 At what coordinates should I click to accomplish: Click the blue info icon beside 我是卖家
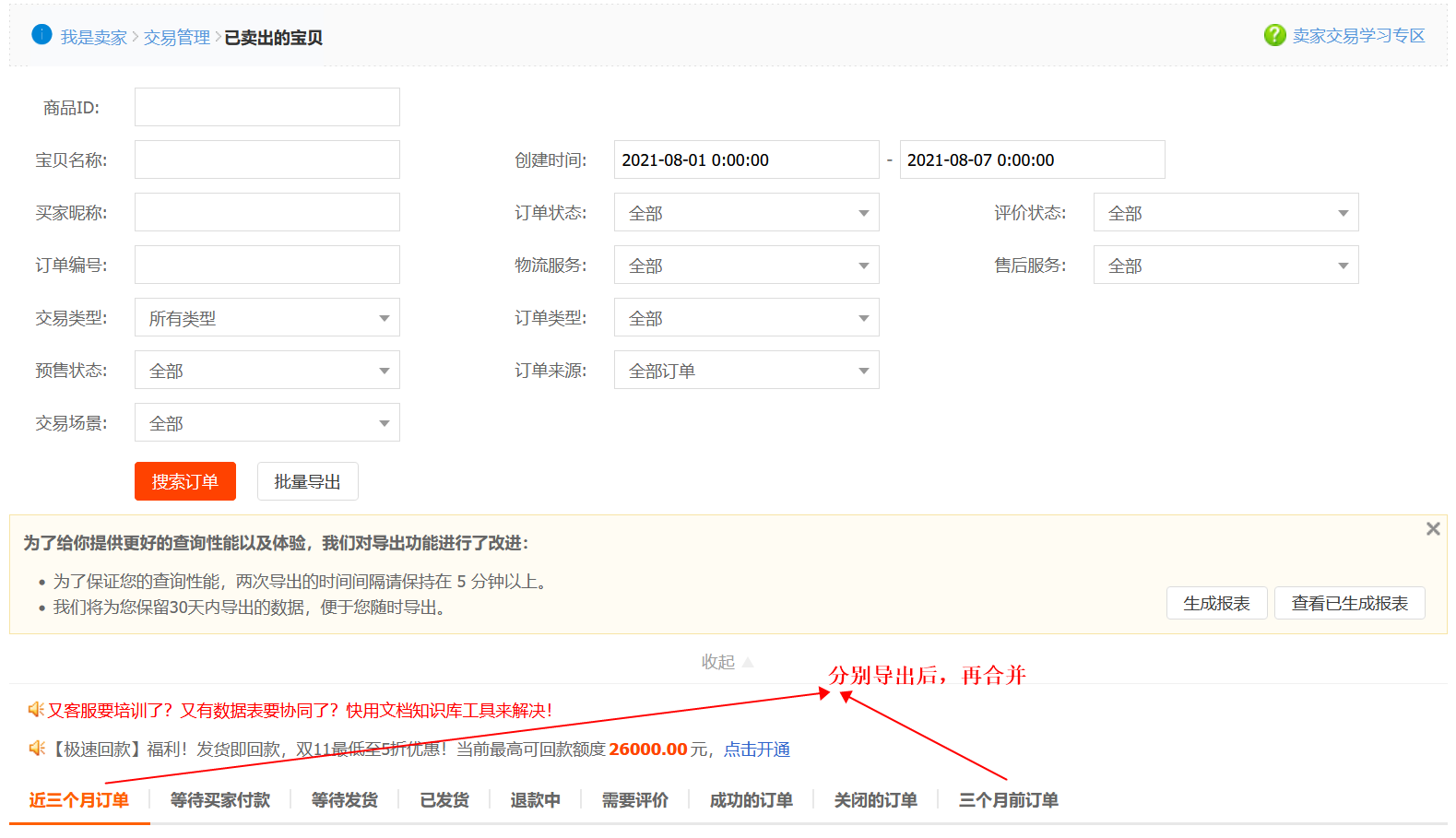pyautogui.click(x=41, y=35)
